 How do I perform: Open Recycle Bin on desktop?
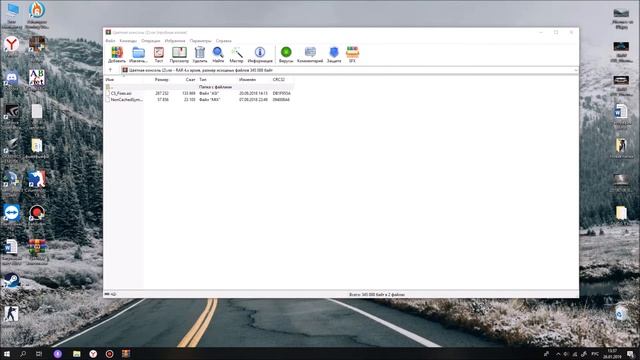(x=620, y=313)
